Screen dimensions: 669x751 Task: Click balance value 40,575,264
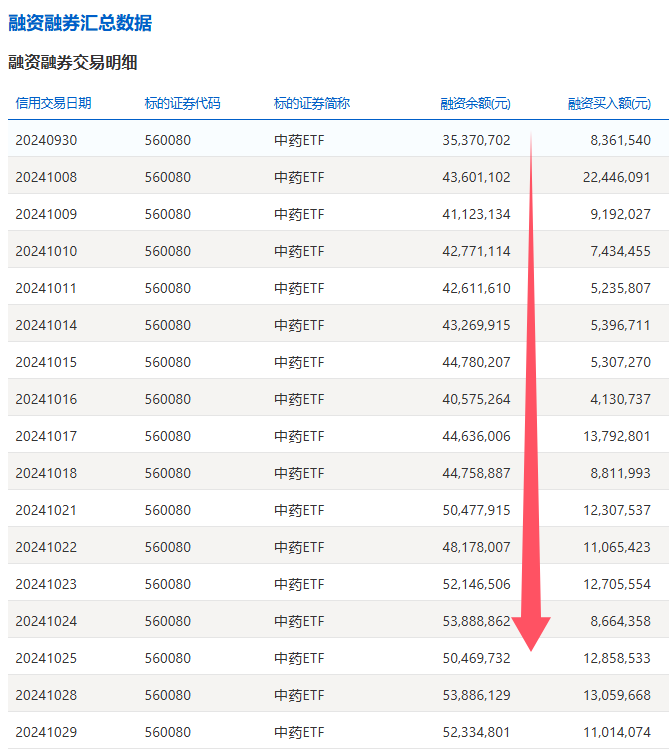coord(476,399)
